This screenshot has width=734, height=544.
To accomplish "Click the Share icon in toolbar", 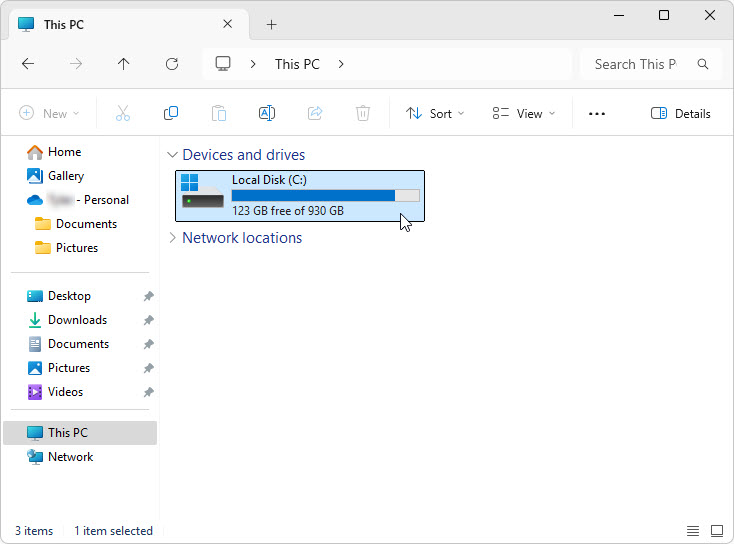I will pos(315,113).
